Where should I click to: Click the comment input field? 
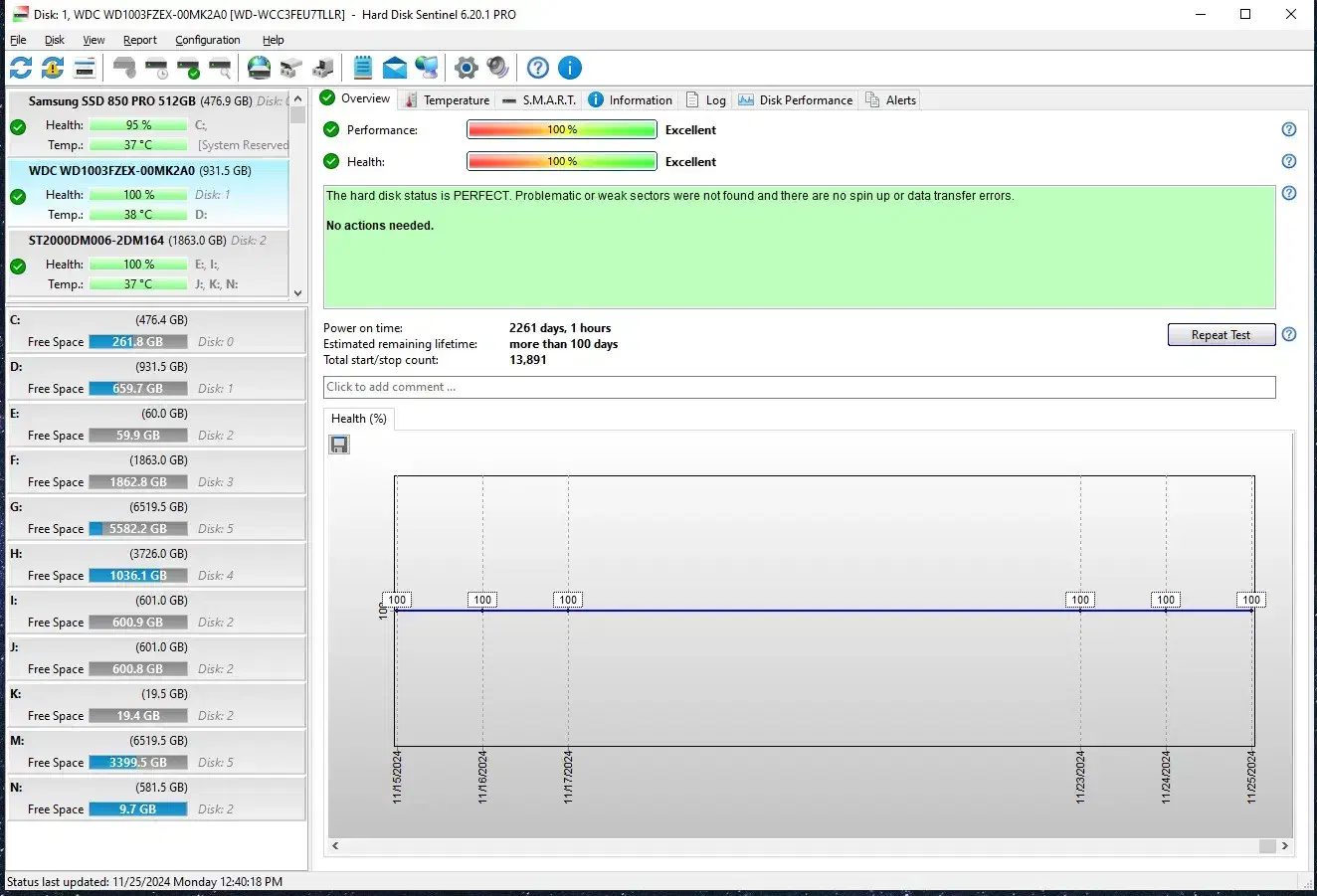tap(799, 387)
